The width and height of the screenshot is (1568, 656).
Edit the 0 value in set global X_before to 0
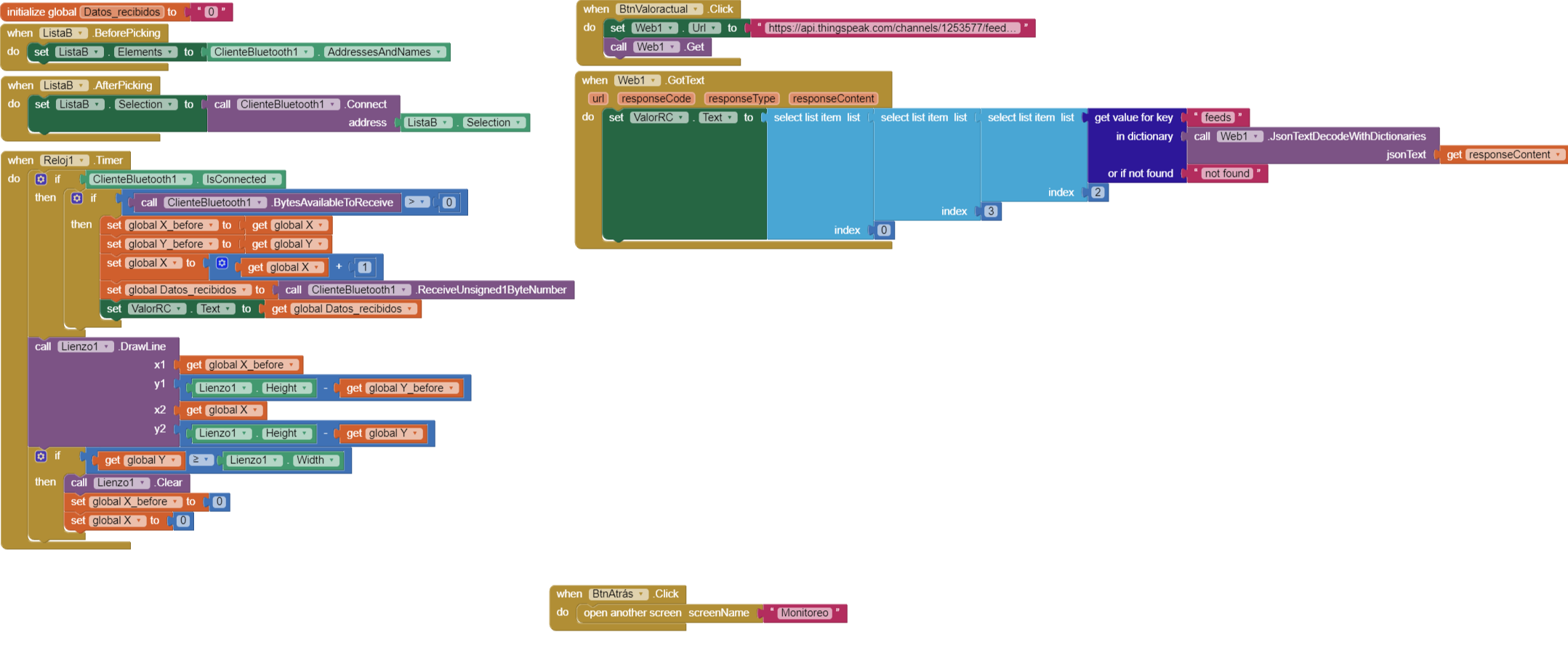point(220,501)
